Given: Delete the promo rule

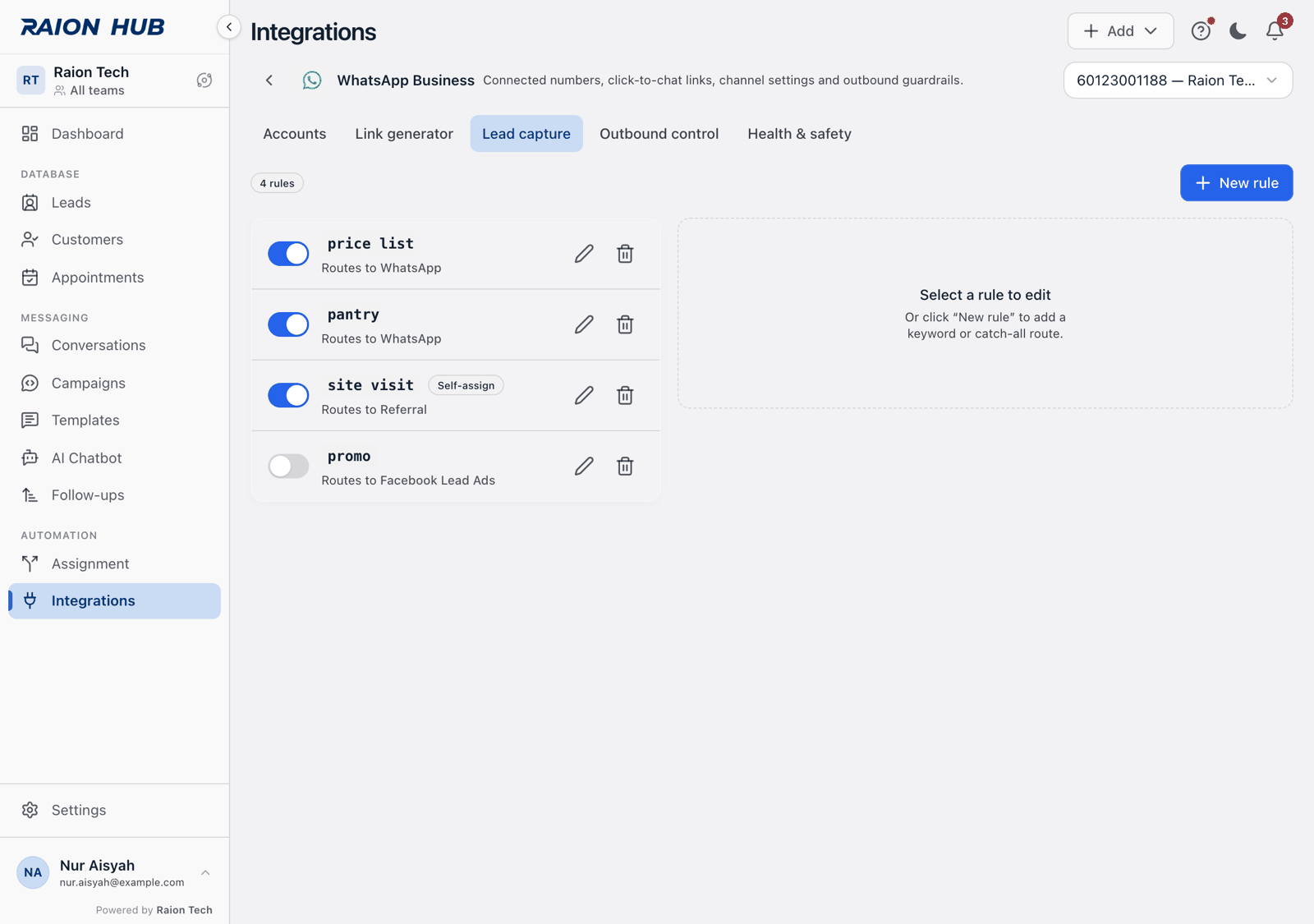Looking at the screenshot, I should (x=625, y=467).
